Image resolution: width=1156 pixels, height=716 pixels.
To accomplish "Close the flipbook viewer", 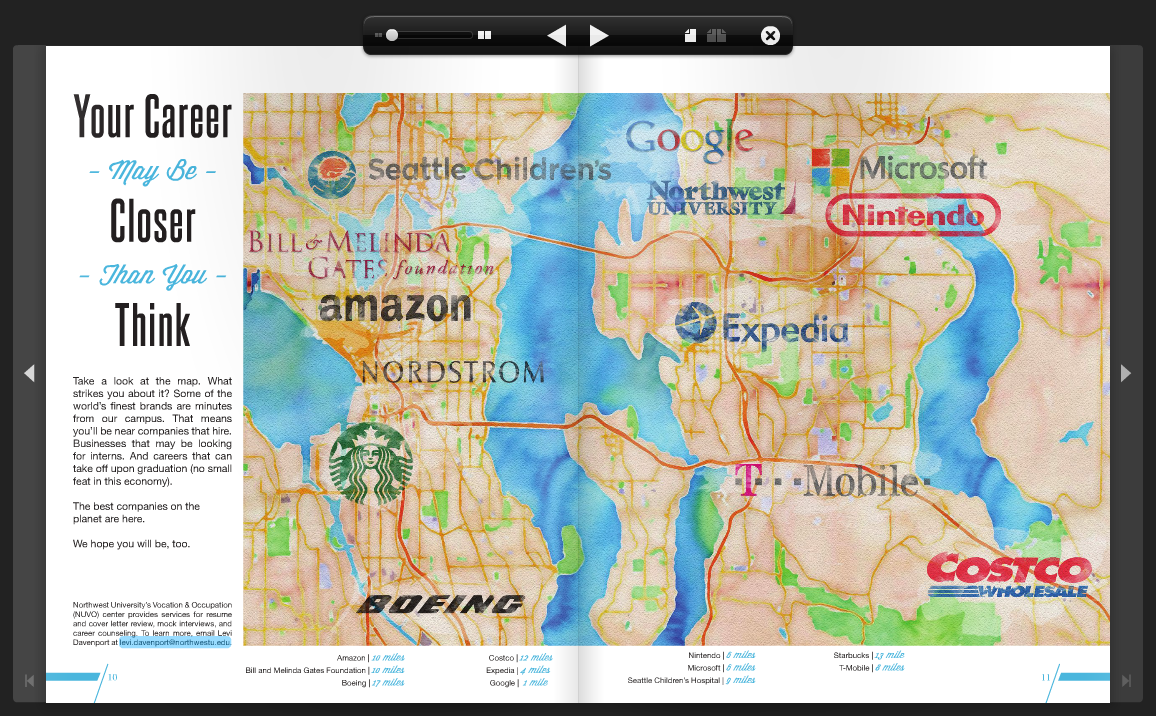I will 770,34.
